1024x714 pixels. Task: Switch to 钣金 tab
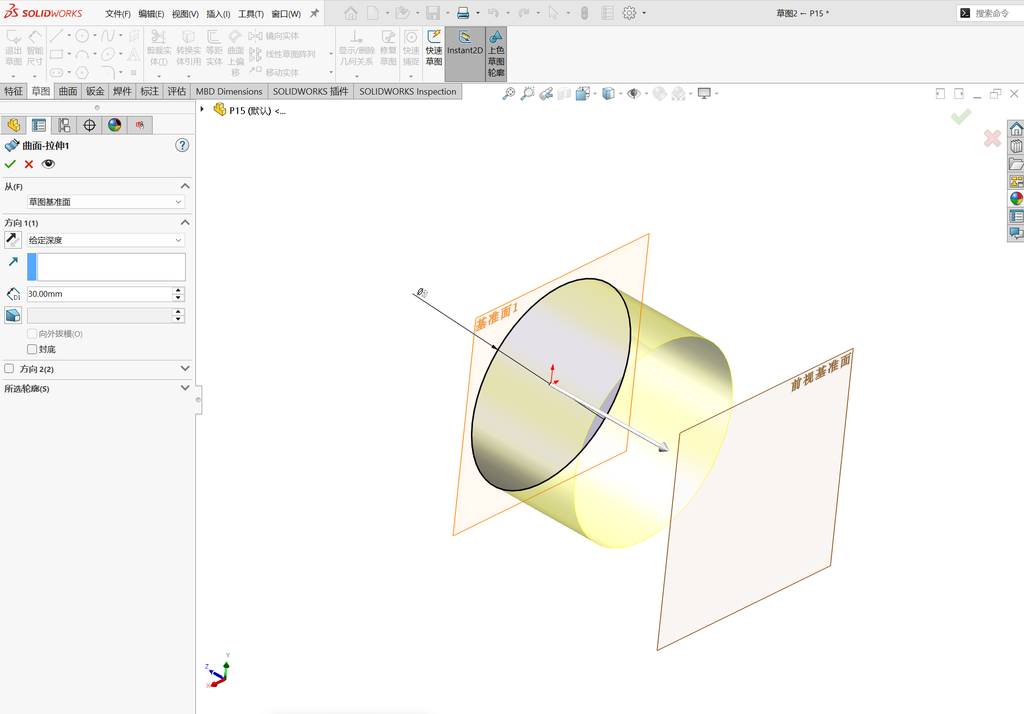[95, 91]
